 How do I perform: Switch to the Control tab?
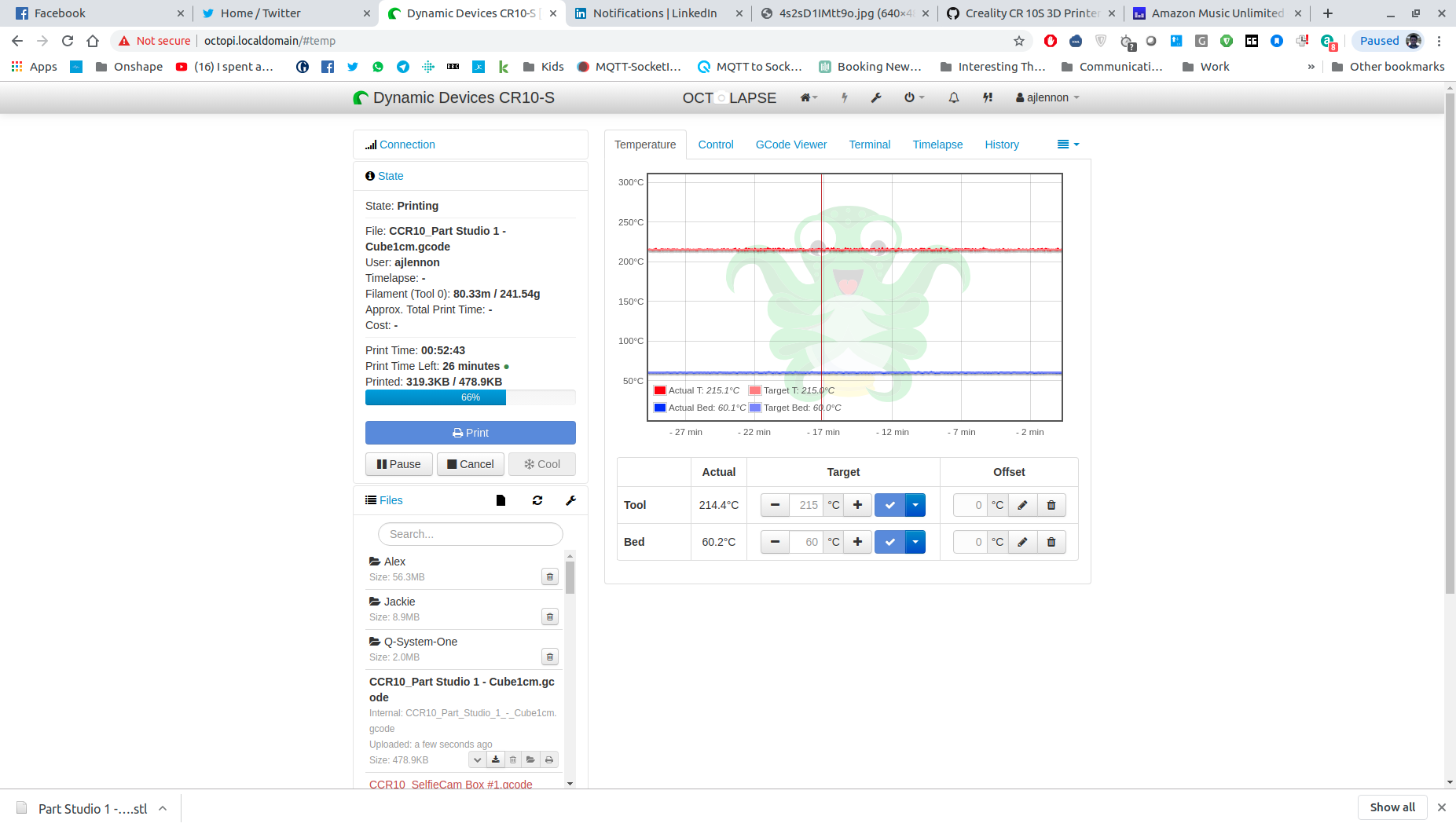[716, 145]
